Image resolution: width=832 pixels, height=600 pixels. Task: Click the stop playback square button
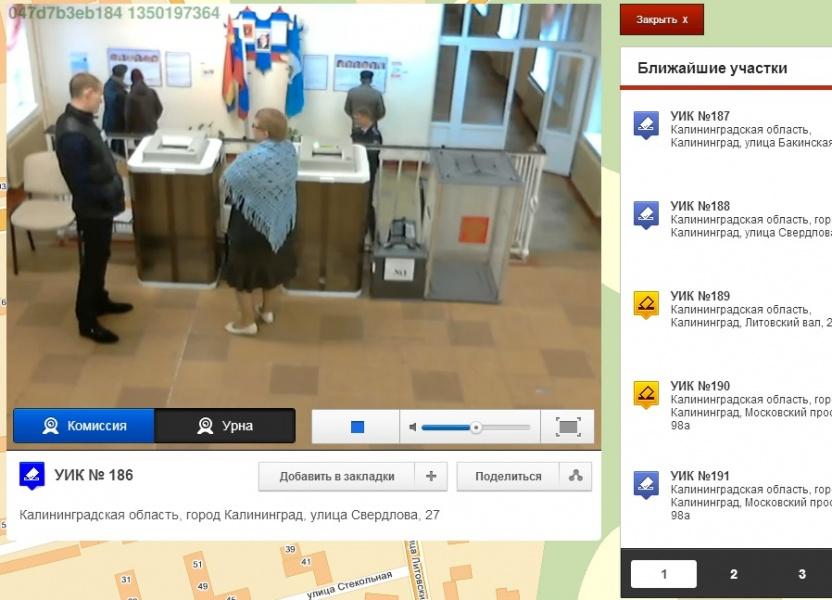357,427
